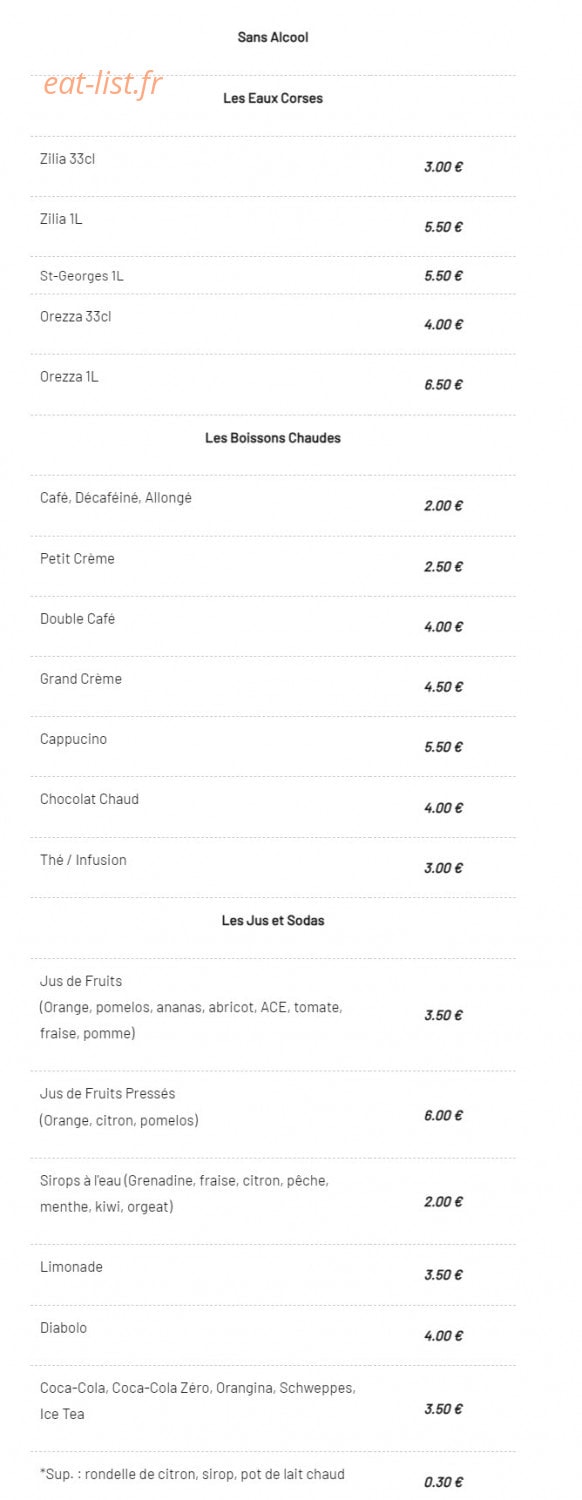Select the Chocolat Chaud item
This screenshot has width=582, height=1500.
(89, 799)
